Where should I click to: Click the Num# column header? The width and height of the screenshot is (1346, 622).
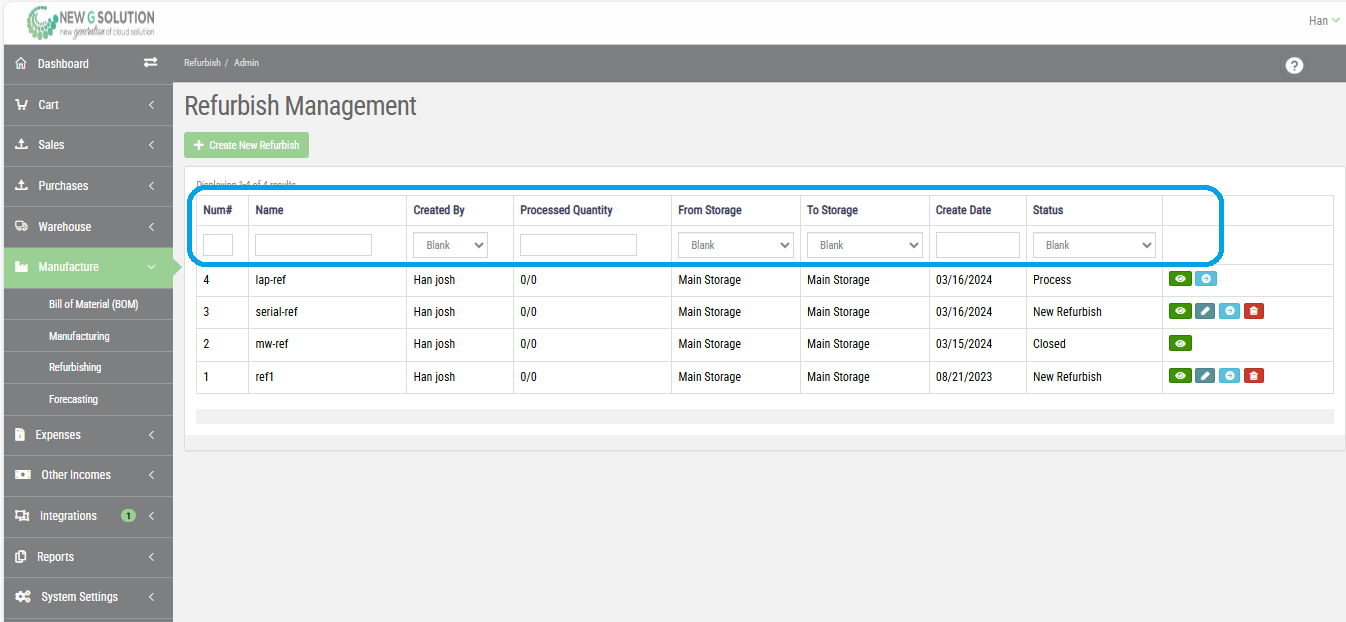tap(218, 210)
